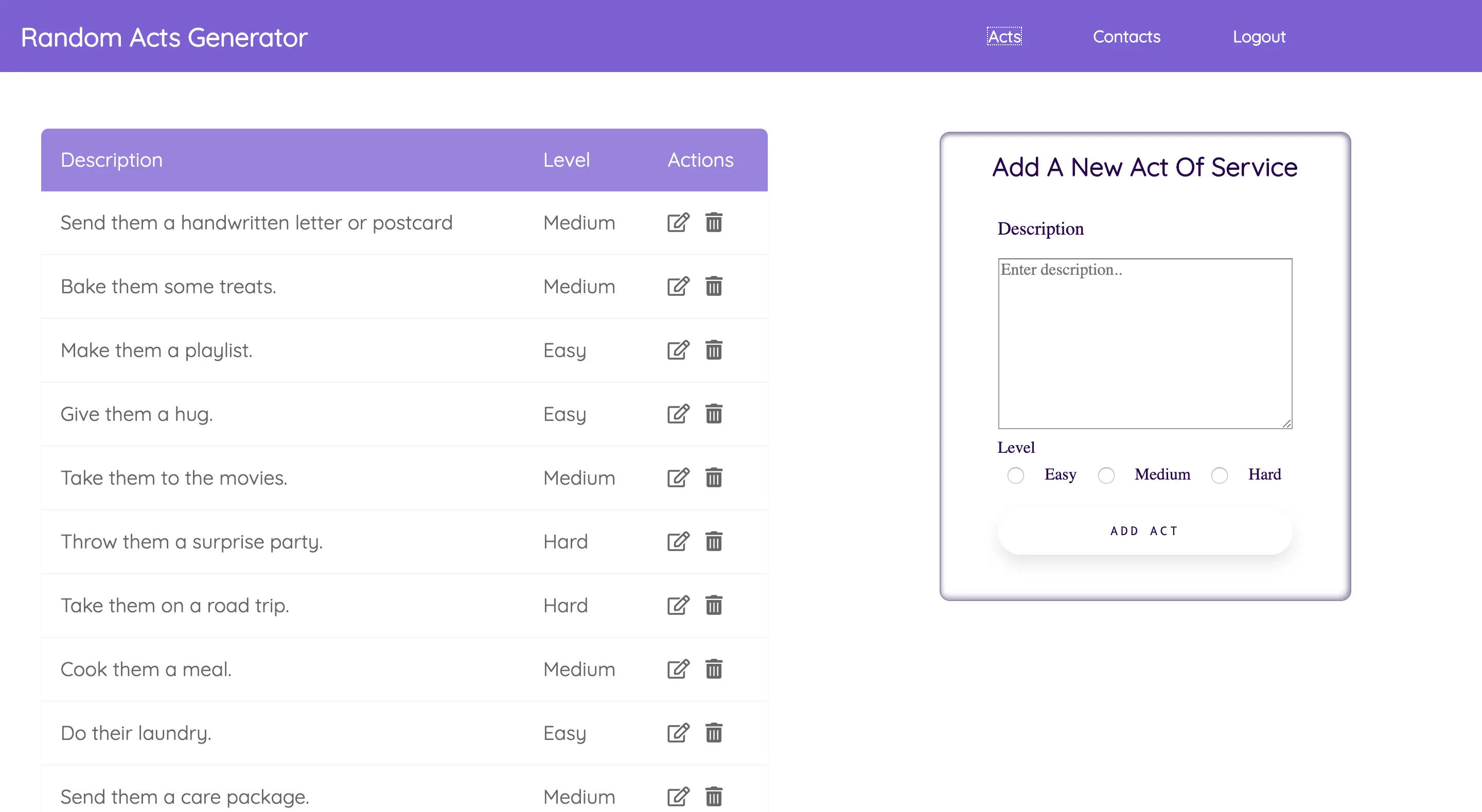Screen dimensions: 1482x812
Task: Edit the 'Take them to the movies.' act
Action: pos(678,478)
